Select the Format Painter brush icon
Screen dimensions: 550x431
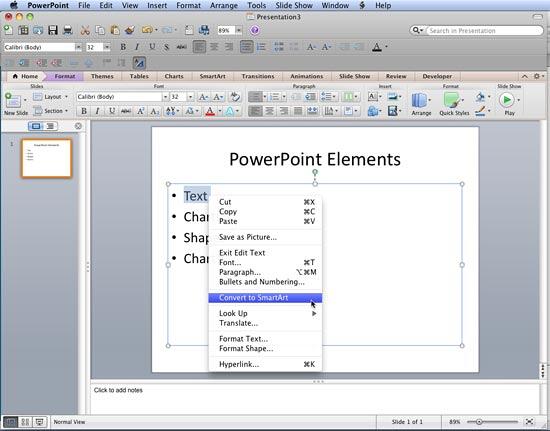130,30
